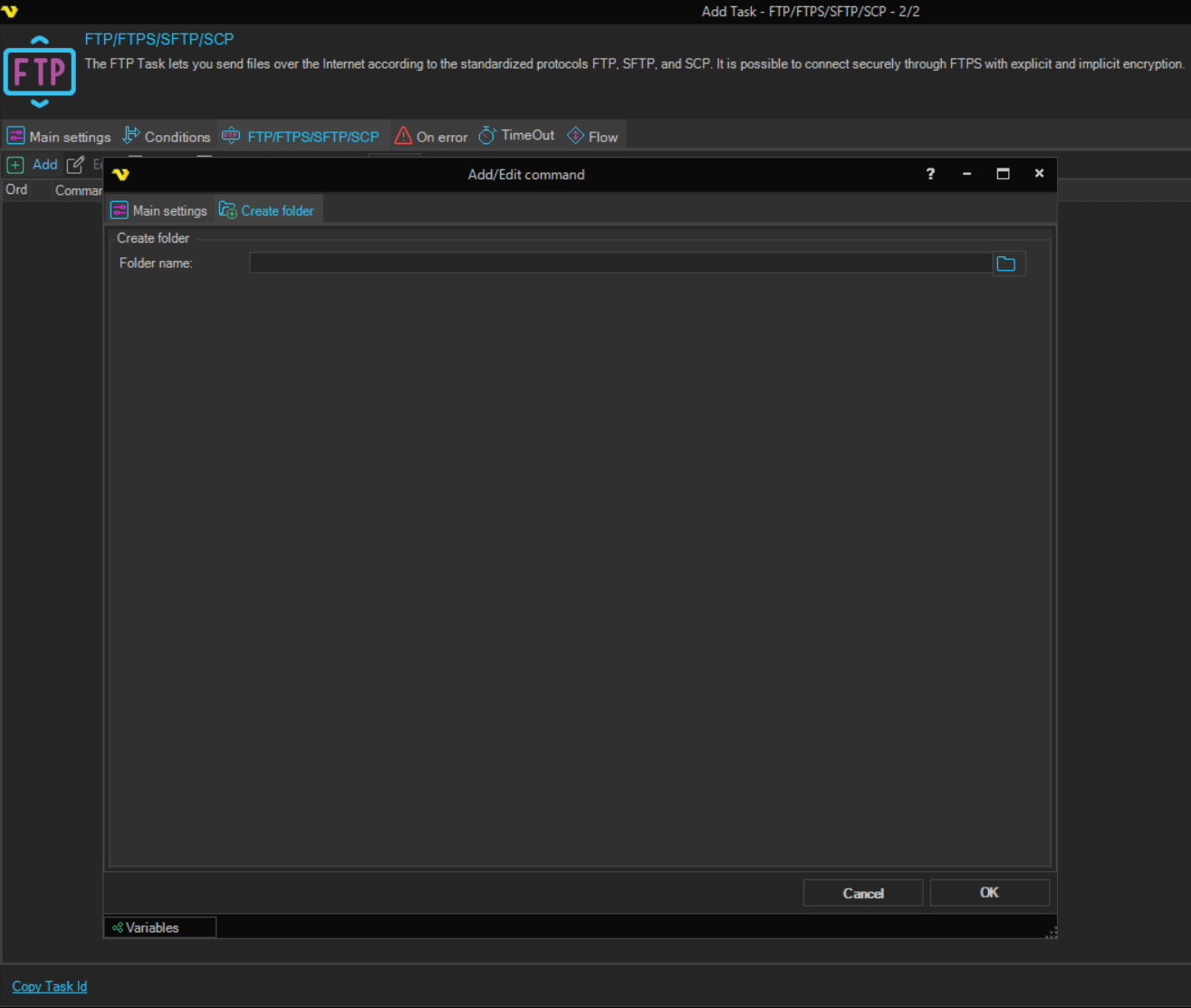The image size is (1191, 1008).
Task: Switch to dialog's Main settings tab
Action: (x=158, y=211)
